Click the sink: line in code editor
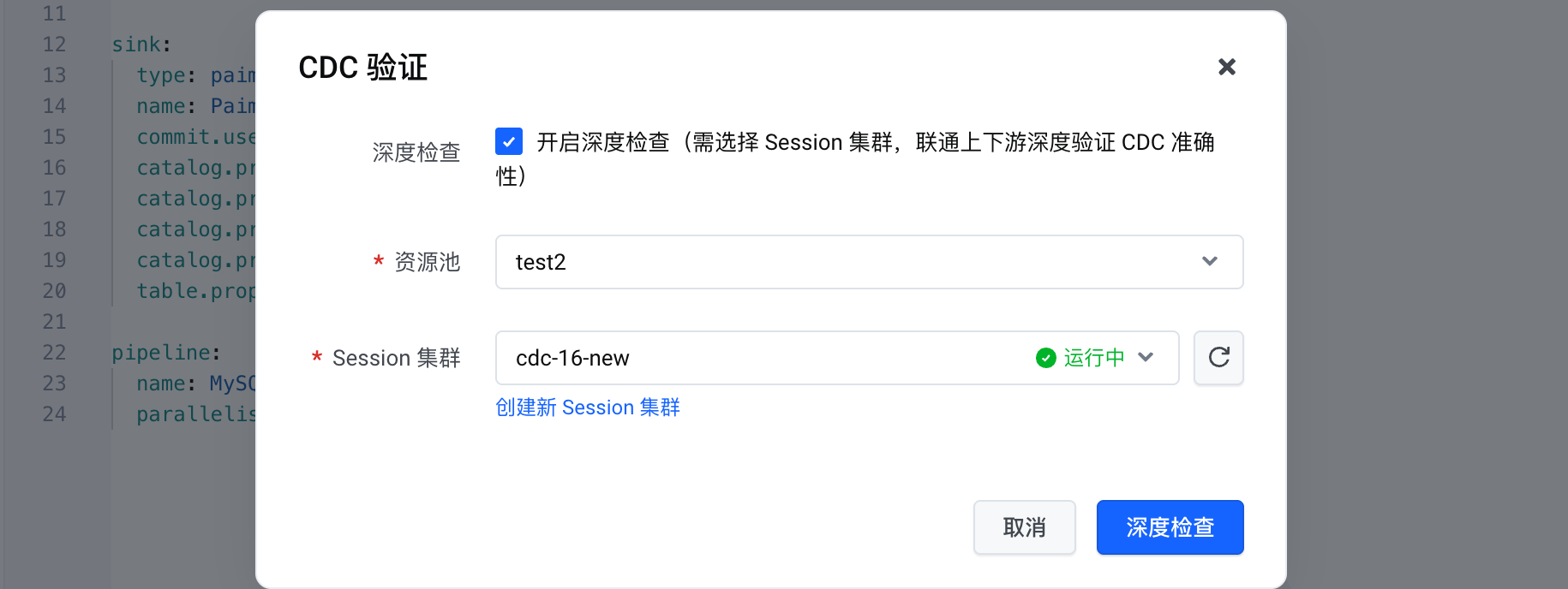The height and width of the screenshot is (589, 1568). point(141,45)
